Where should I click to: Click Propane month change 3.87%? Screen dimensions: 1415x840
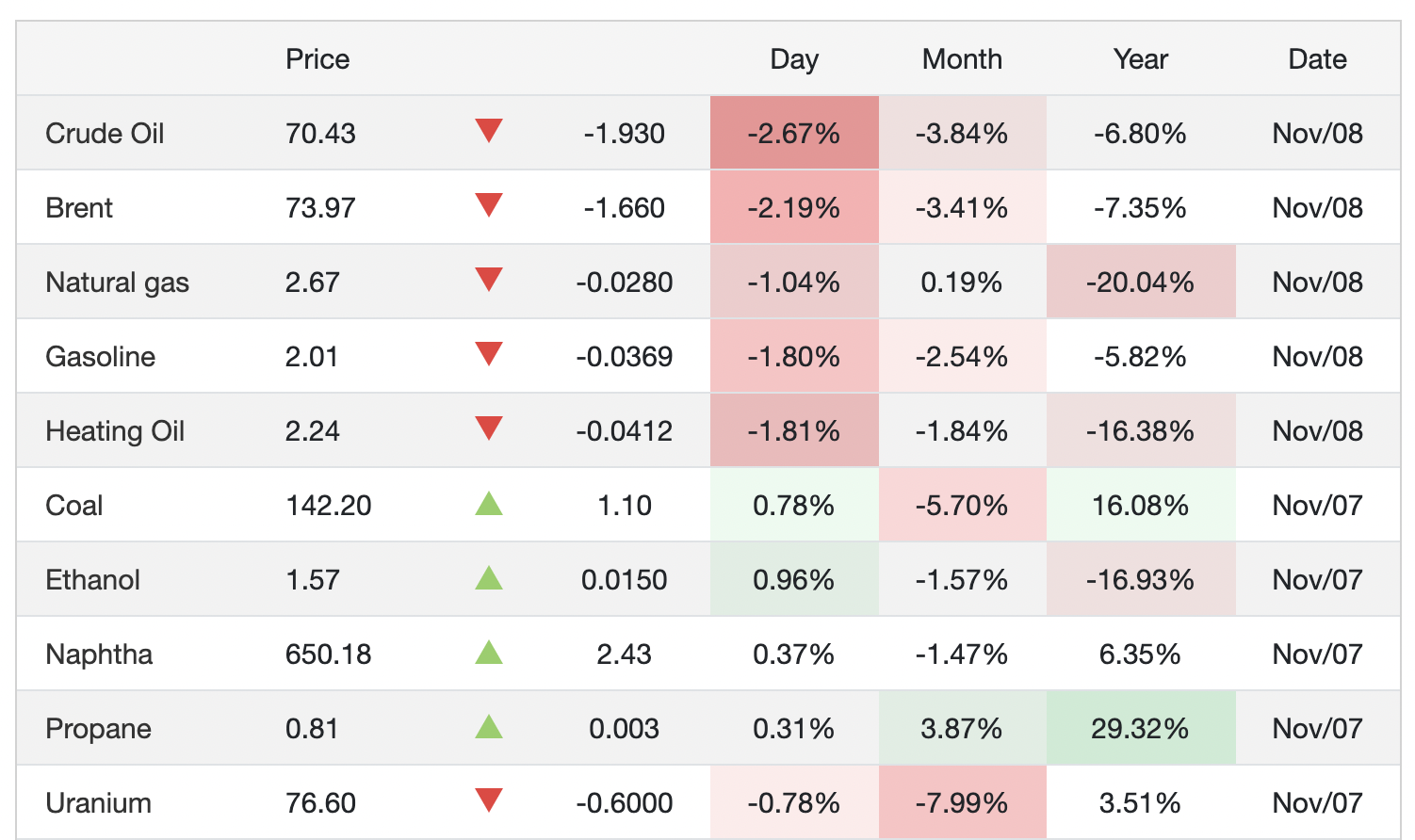[962, 729]
